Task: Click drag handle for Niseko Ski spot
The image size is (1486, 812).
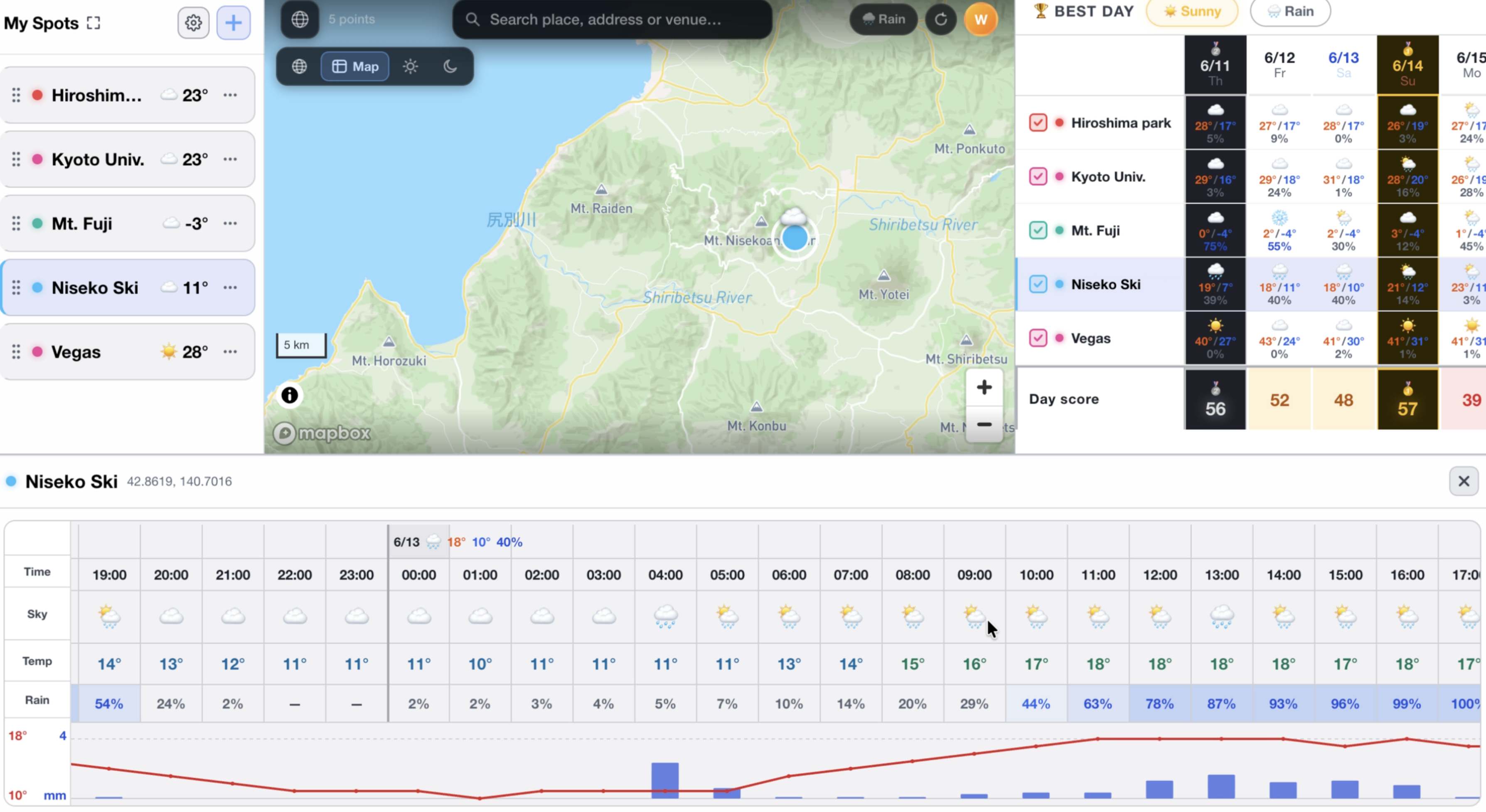Action: (x=16, y=287)
